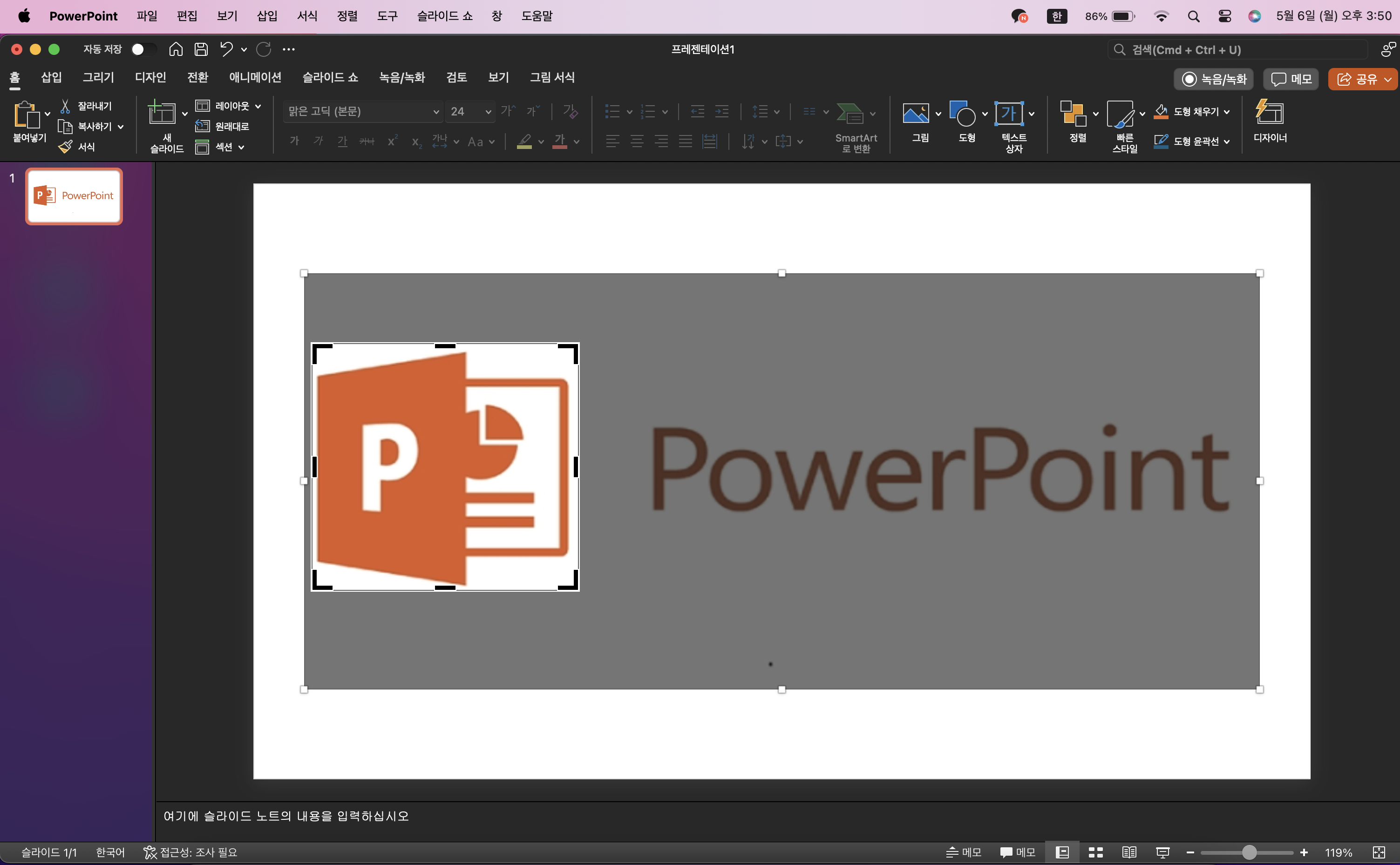Switch to slide sorter grid view icon

coord(1095,852)
